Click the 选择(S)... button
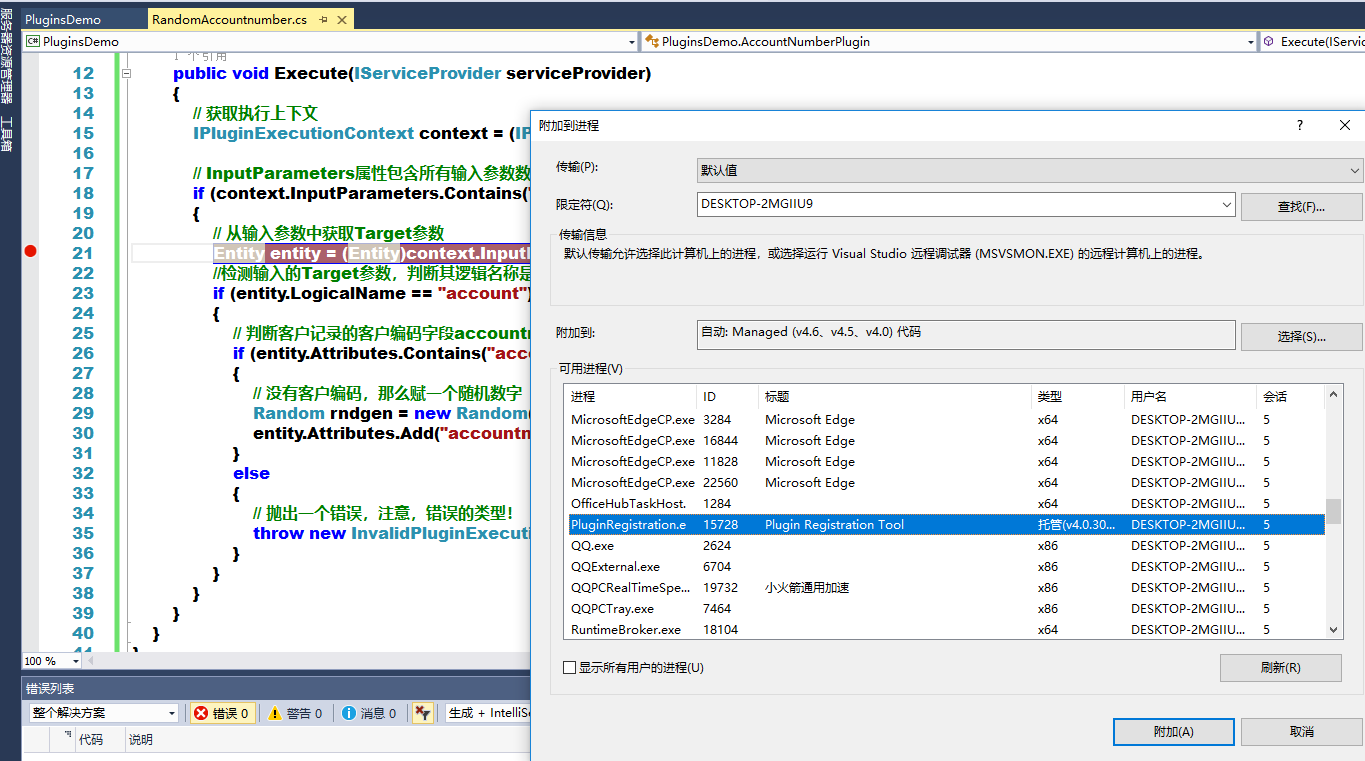 [x=1301, y=337]
